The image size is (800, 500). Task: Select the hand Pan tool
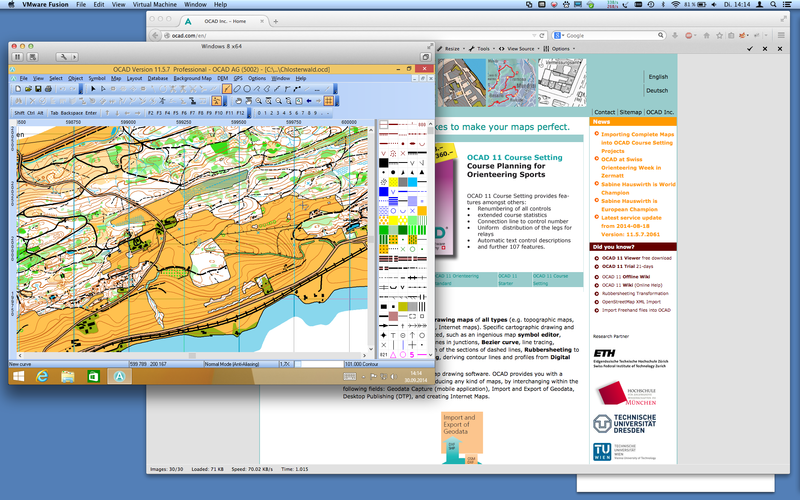coord(238,101)
